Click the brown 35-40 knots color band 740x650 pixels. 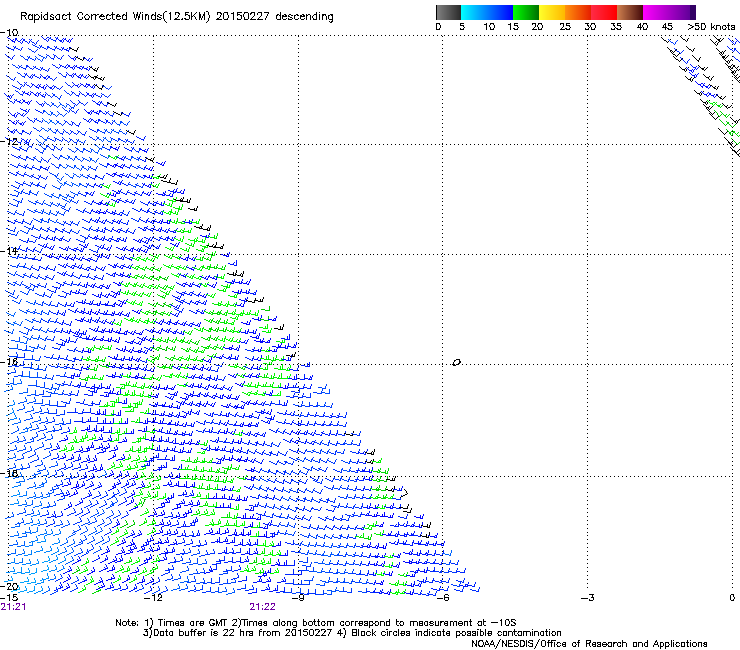point(630,12)
